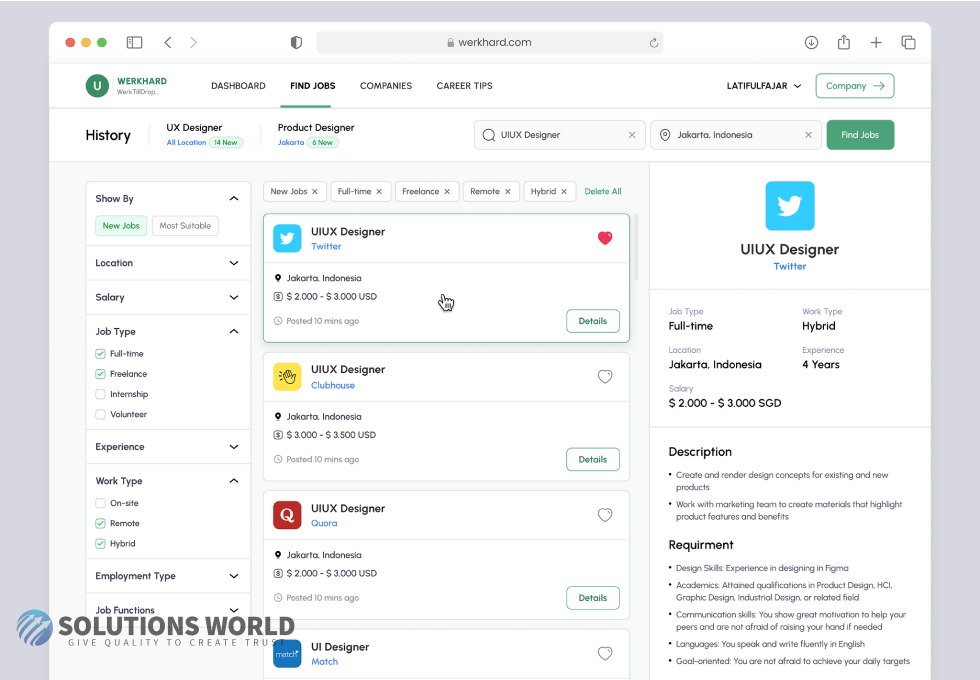The height and width of the screenshot is (680, 980).
Task: Remove the Full-time filter chip
Action: tap(379, 192)
